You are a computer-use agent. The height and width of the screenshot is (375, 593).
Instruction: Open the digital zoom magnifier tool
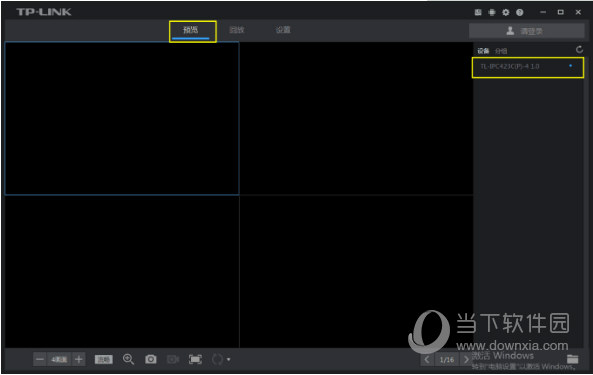[x=129, y=359]
